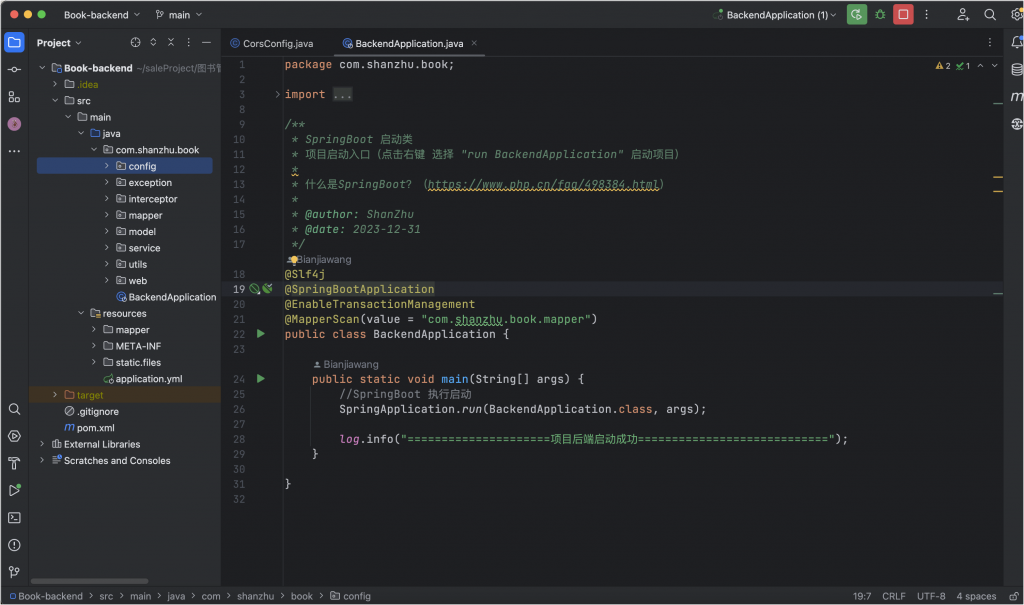
Task: Open the main branch dropdown
Action: pos(179,15)
